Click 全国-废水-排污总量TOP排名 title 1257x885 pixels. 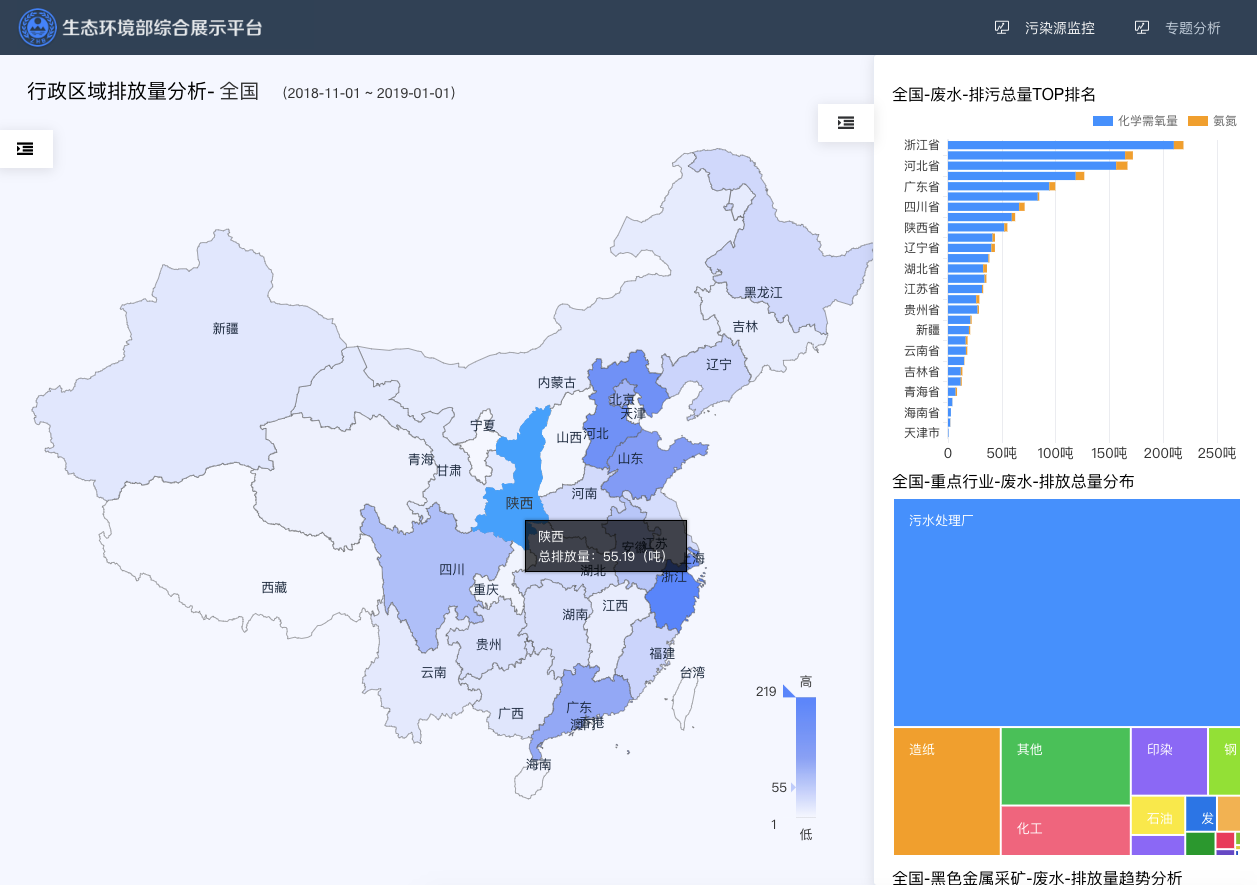pos(994,95)
